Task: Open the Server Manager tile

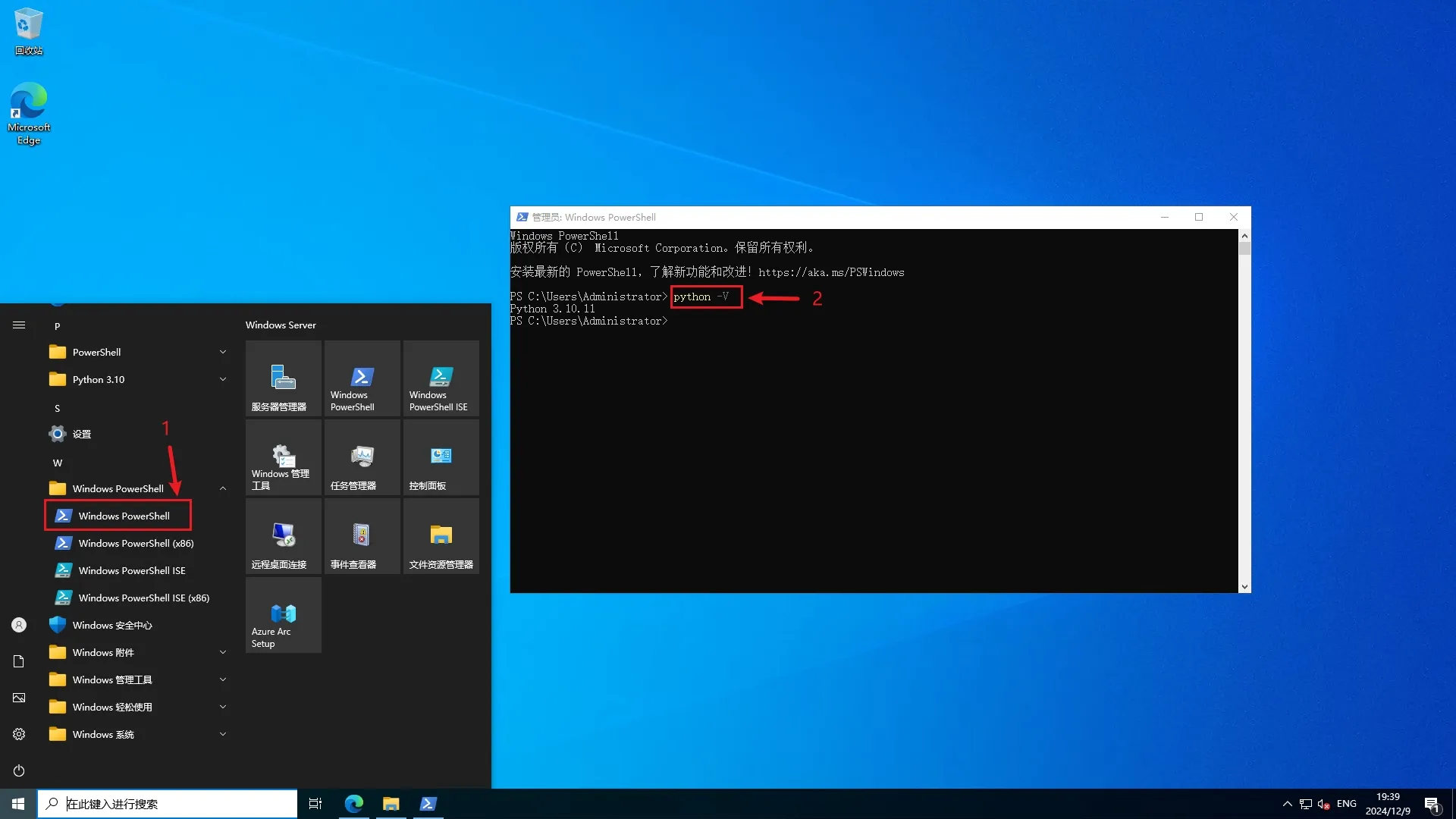Action: click(x=283, y=378)
